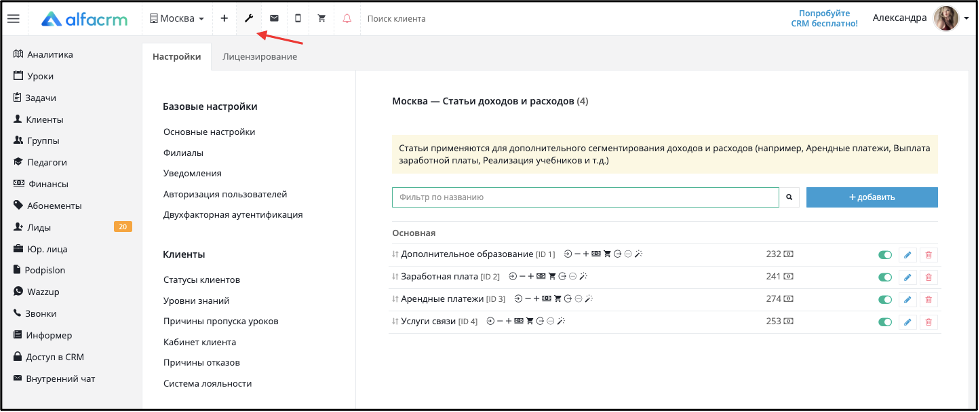Click the envelope mail icon in top bar
Viewport: 979px width, 412px height.
pyautogui.click(x=273, y=19)
